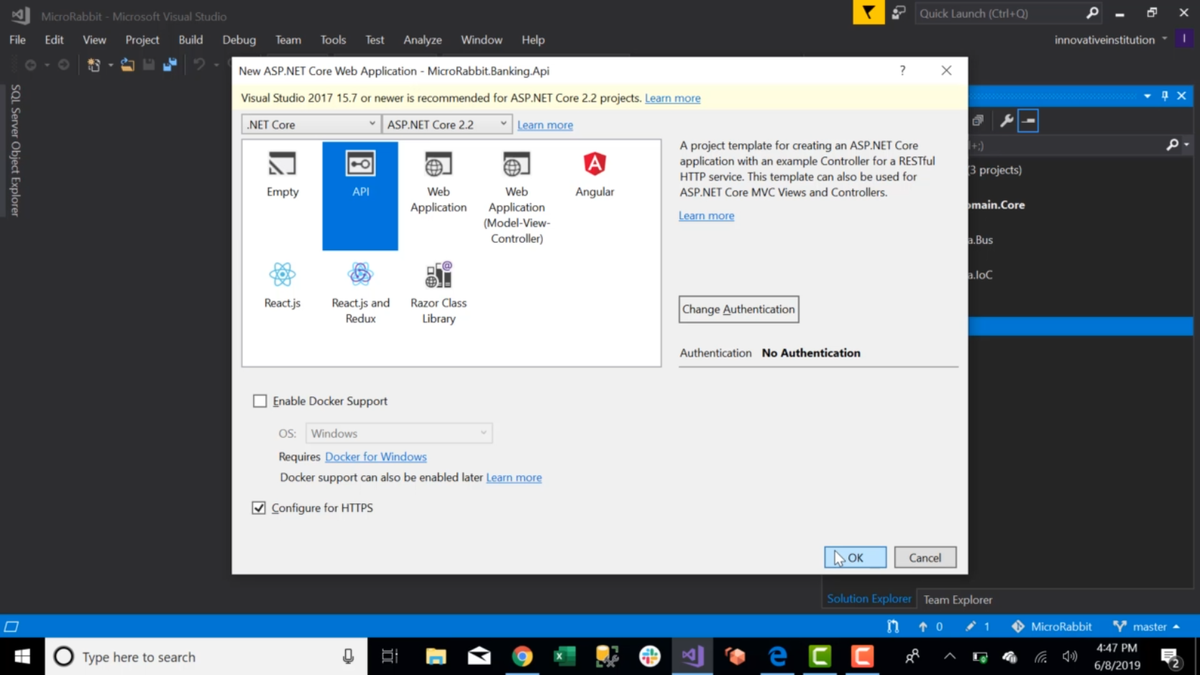Open the Analyze menu

pos(422,40)
